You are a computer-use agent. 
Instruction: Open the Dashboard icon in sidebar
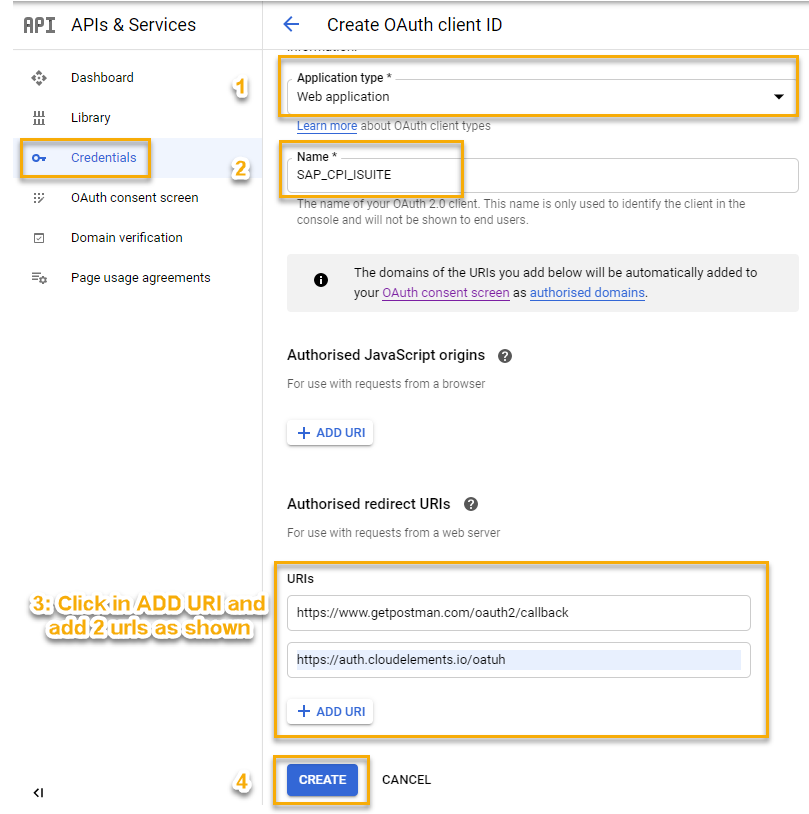pos(39,78)
